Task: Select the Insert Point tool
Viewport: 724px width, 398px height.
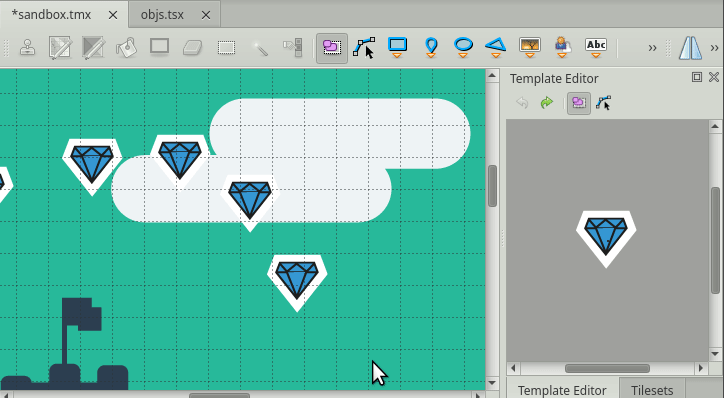Action: click(x=431, y=48)
